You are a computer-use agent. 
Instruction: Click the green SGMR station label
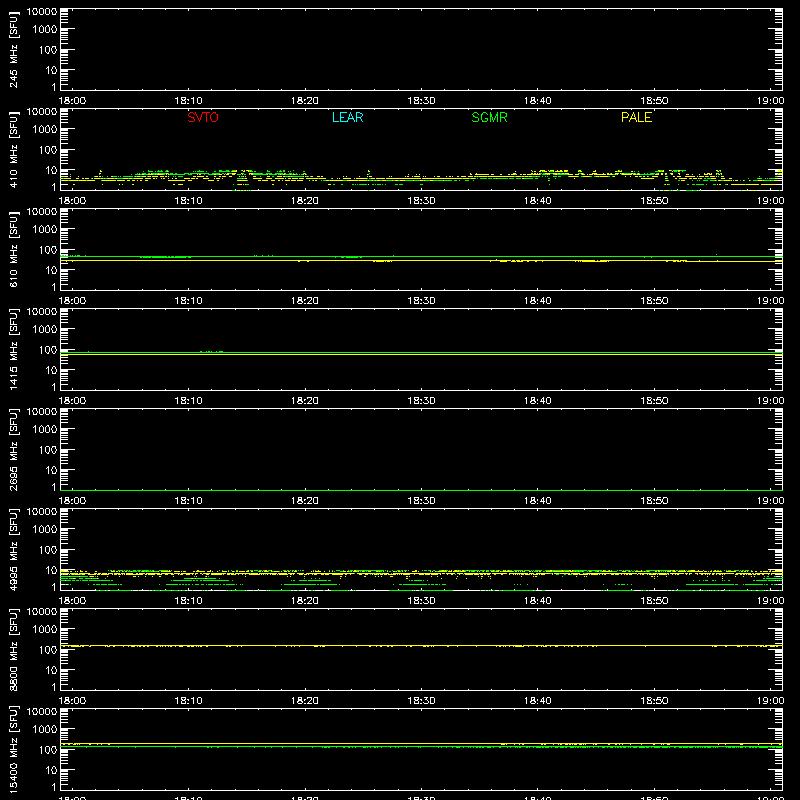489,117
